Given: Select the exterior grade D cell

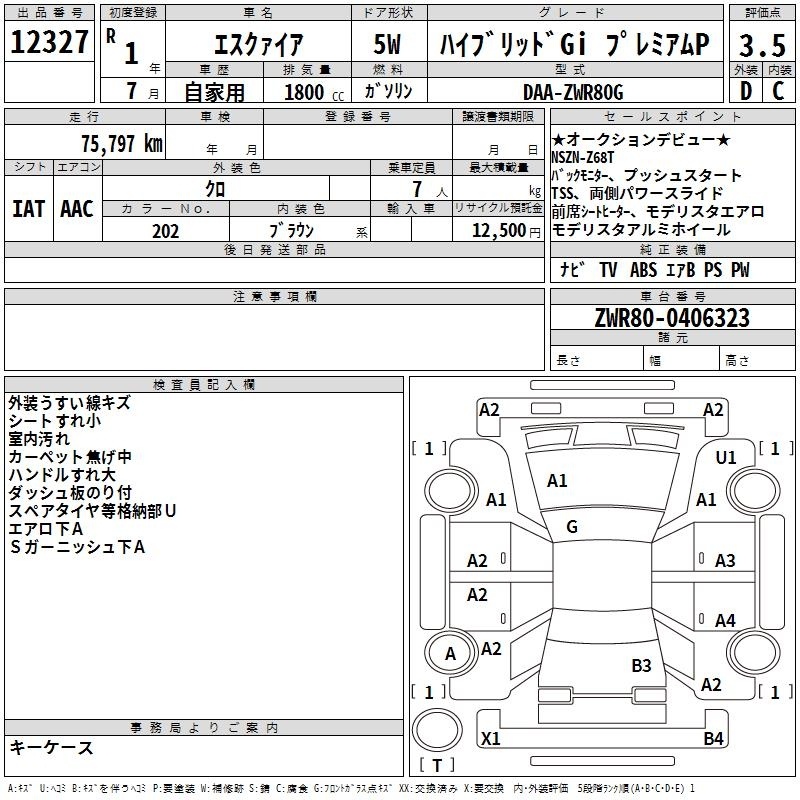Looking at the screenshot, I should pos(746,91).
